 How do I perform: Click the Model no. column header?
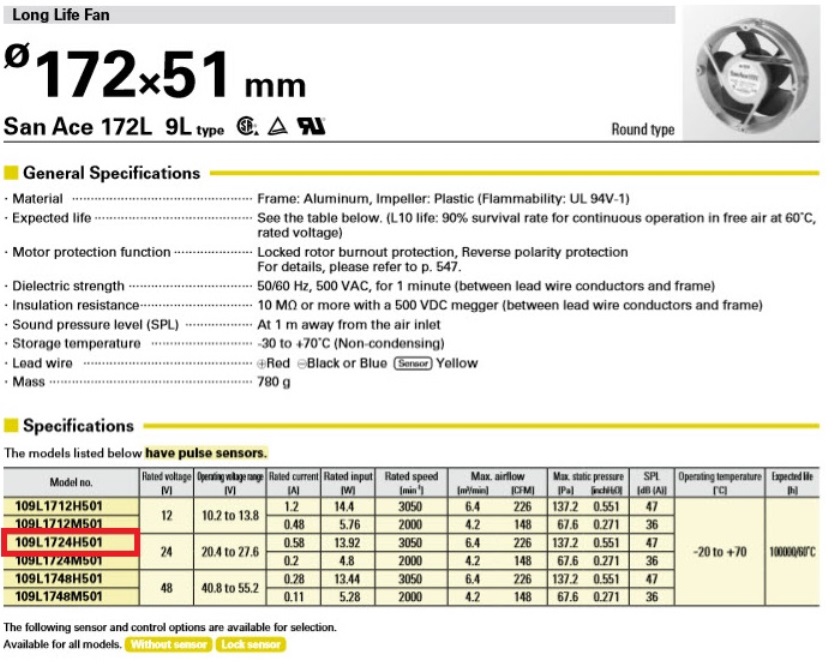pos(71,482)
